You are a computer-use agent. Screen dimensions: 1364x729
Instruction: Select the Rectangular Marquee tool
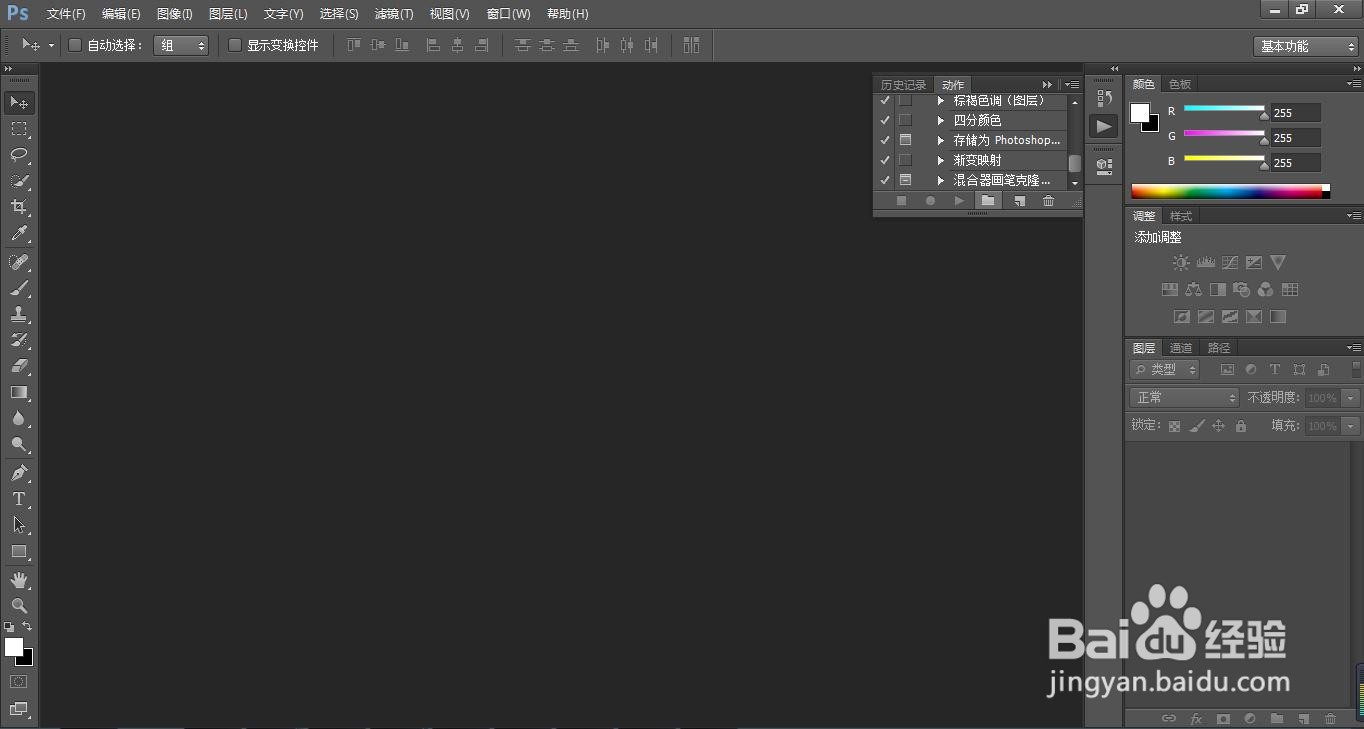click(x=19, y=129)
